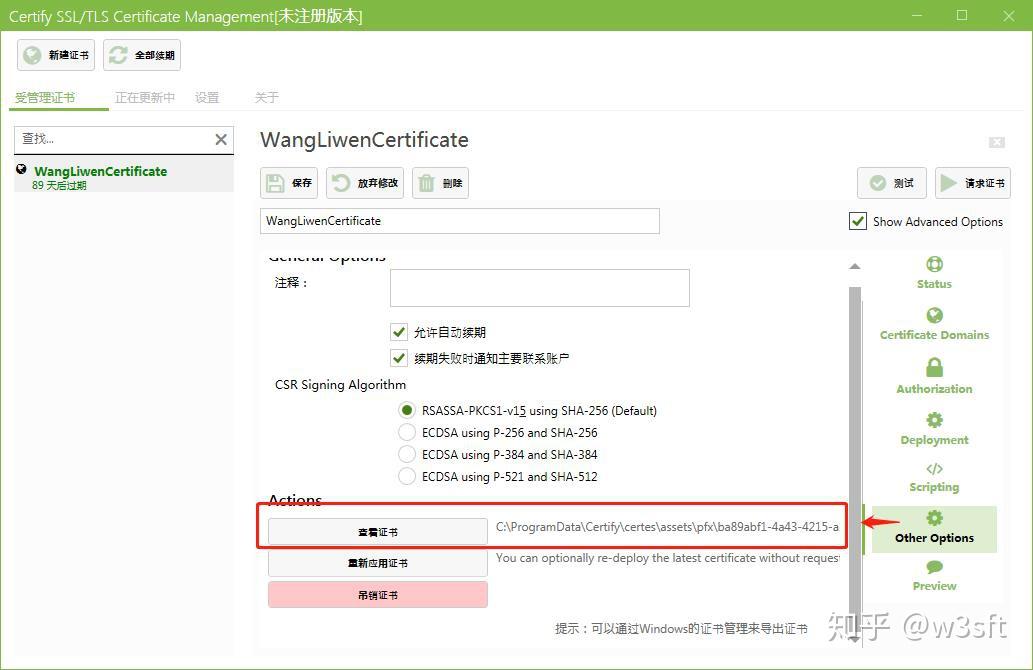This screenshot has height=670, width=1033.
Task: Open the Authorization lock section
Action: point(934,376)
